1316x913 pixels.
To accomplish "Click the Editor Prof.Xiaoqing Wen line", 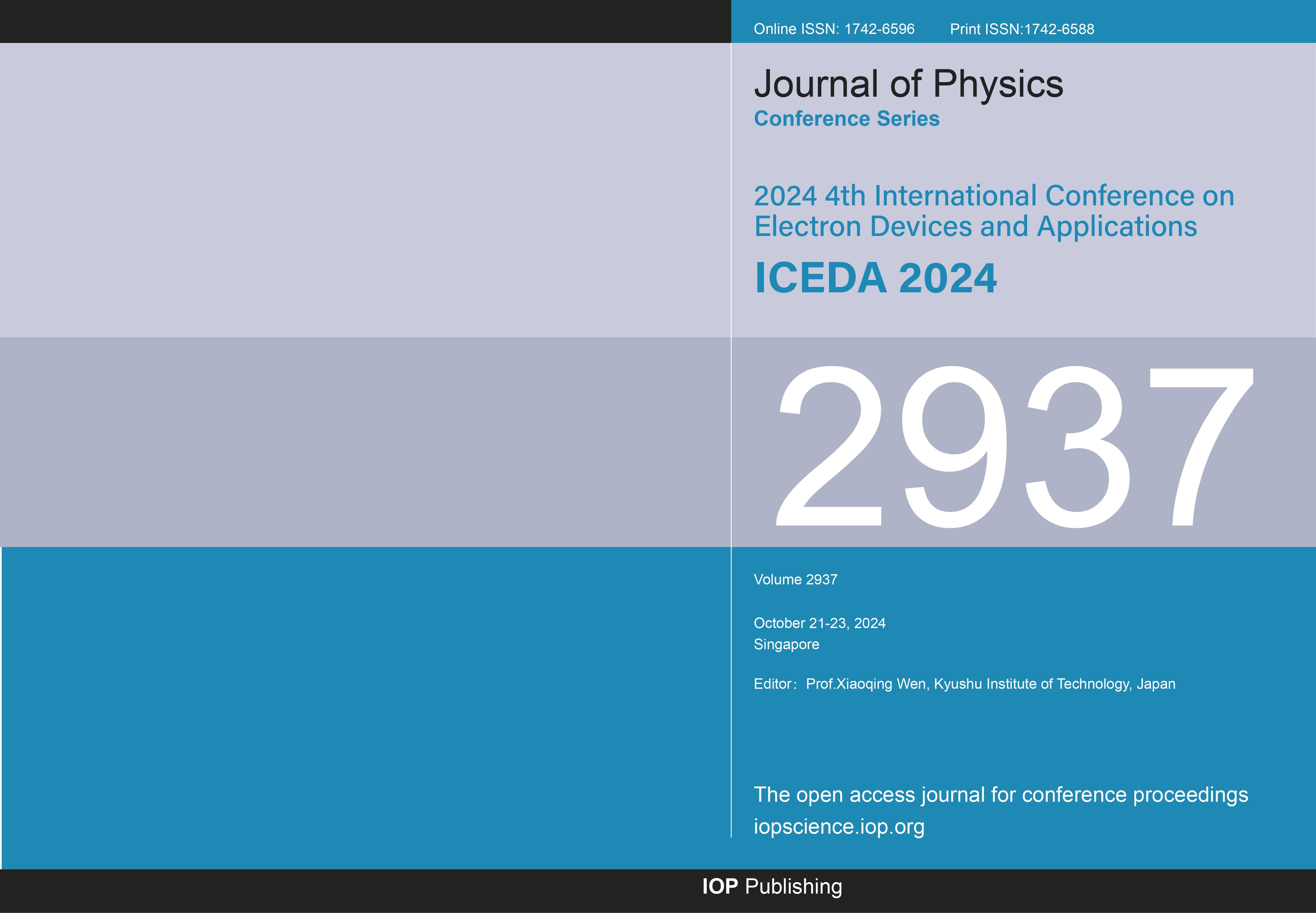I will point(964,684).
